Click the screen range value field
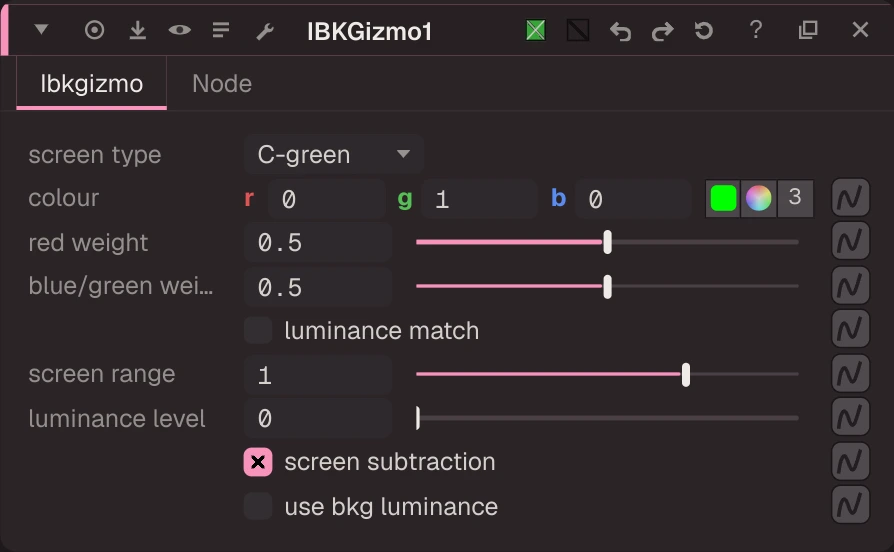 pyautogui.click(x=318, y=375)
